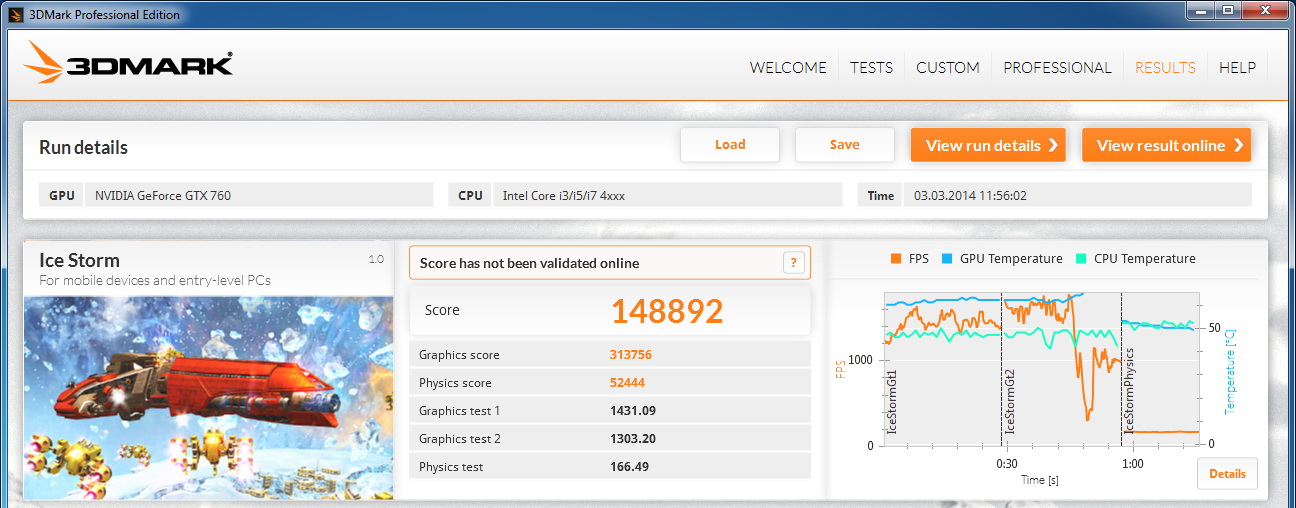Click the question mark help icon
Screen dimensions: 1296x508
pos(793,263)
